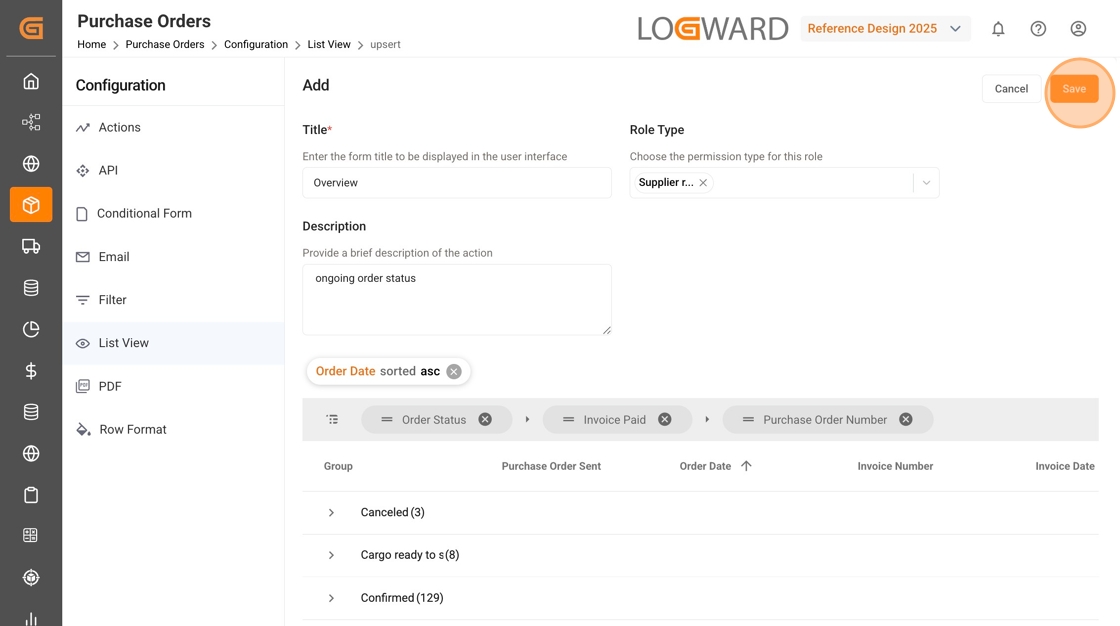This screenshot has width=1120, height=626.
Task: Select List View configuration section
Action: [173, 343]
